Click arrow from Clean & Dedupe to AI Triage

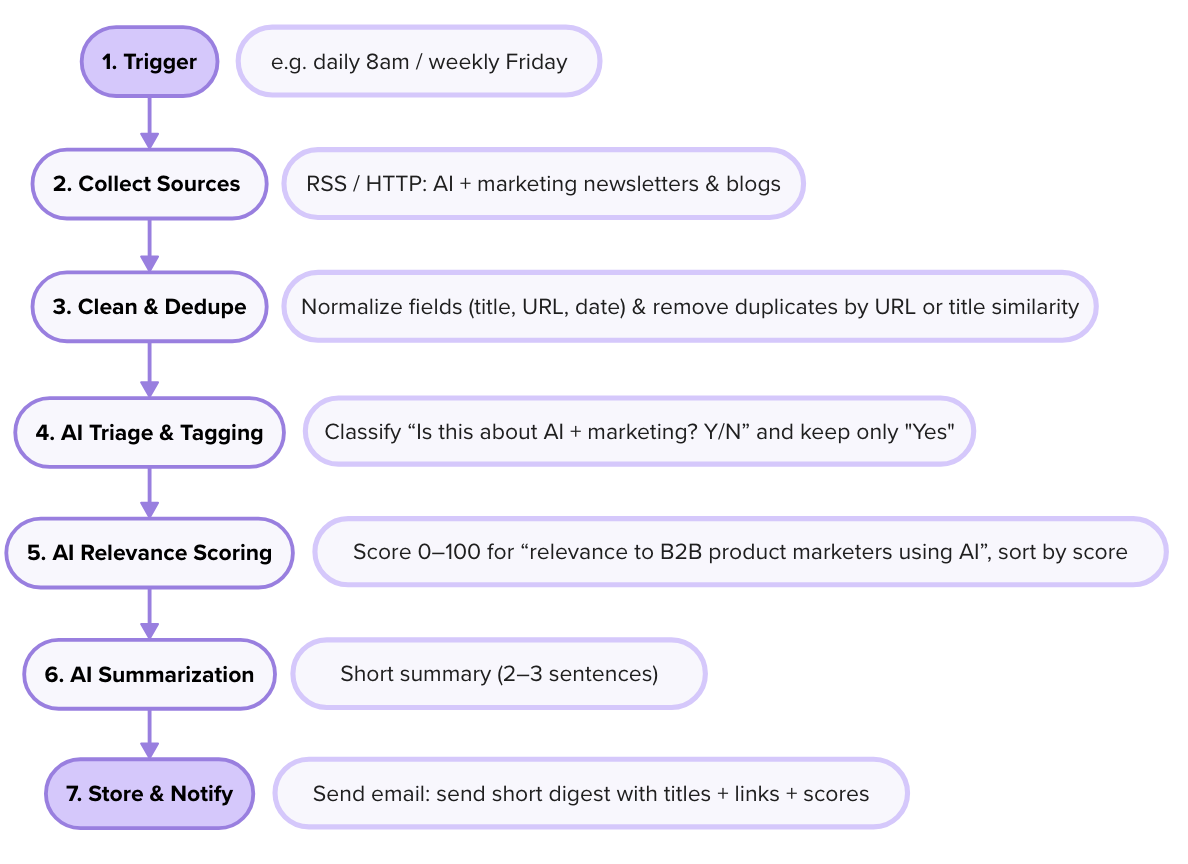pos(149,370)
